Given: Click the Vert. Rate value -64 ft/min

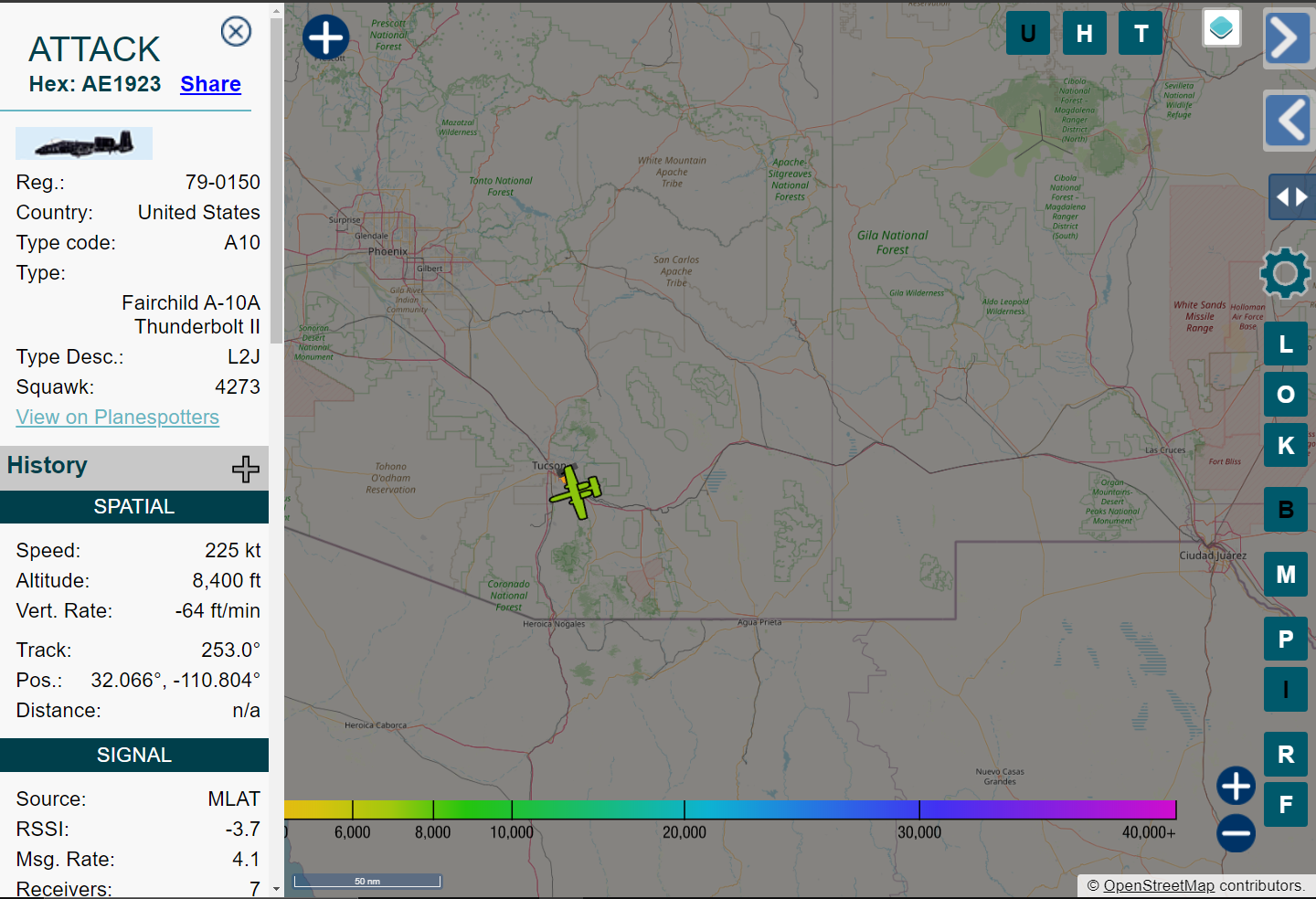Looking at the screenshot, I should tap(218, 611).
